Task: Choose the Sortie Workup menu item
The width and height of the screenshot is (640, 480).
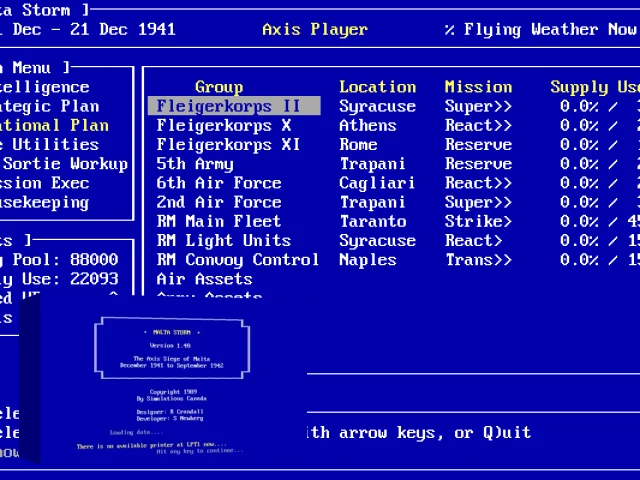Action: tap(64, 164)
